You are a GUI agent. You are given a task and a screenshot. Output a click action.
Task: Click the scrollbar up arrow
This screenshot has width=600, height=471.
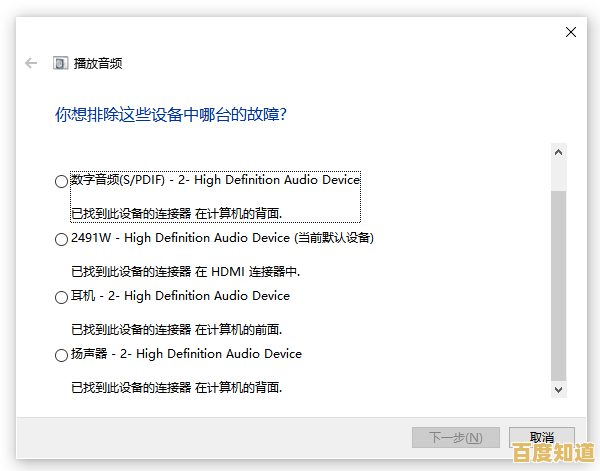click(x=558, y=151)
